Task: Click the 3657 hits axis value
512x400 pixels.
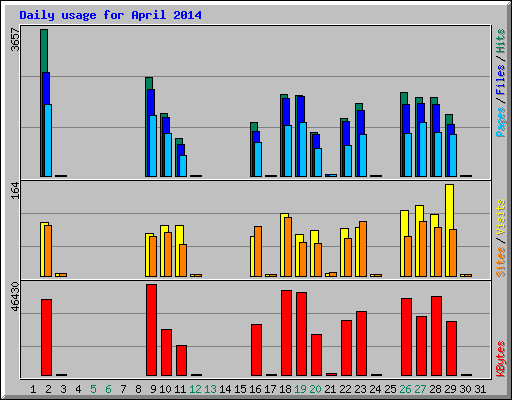Action: pyautogui.click(x=16, y=40)
